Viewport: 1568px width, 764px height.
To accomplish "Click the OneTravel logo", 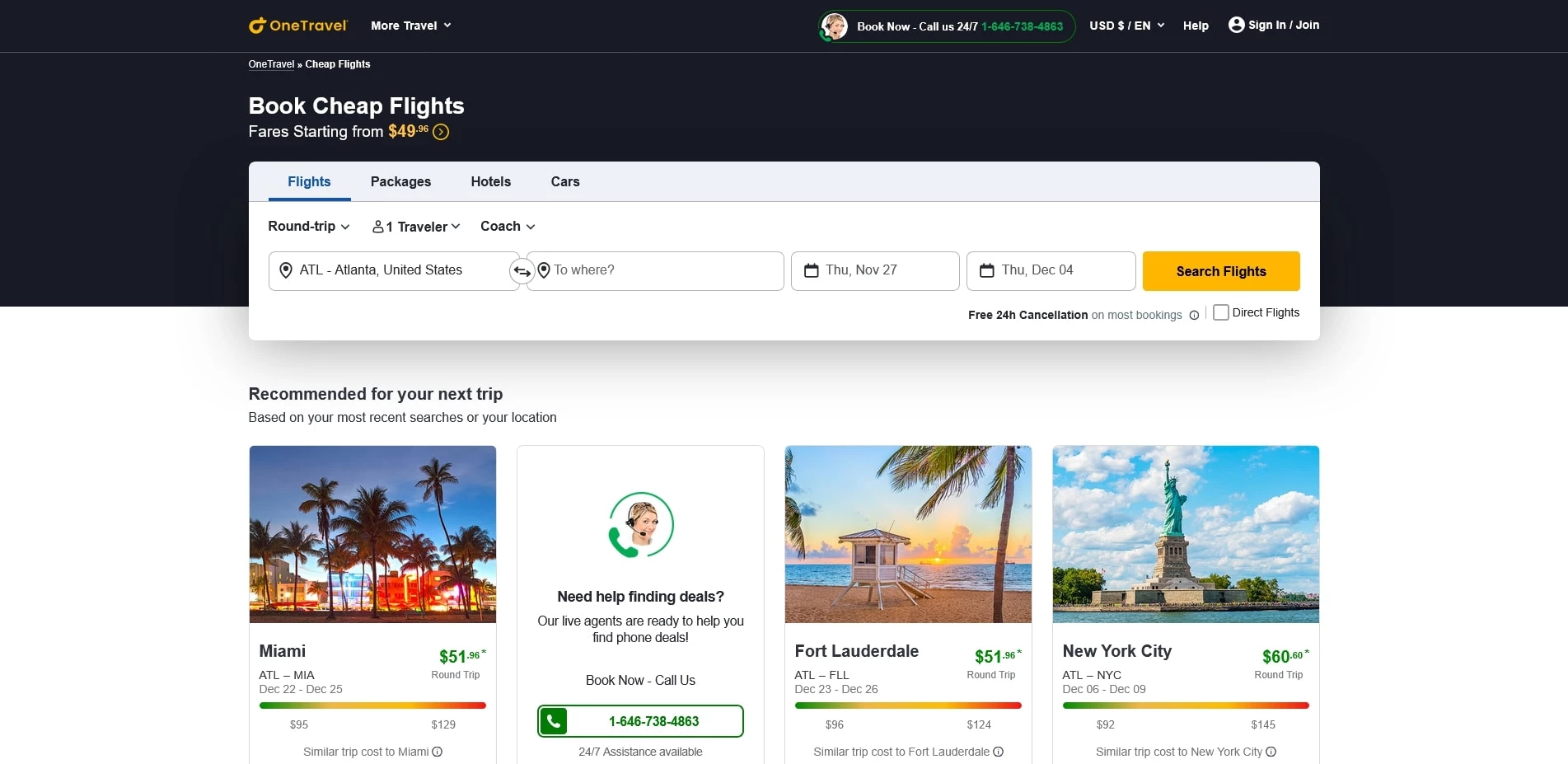I will 297,25.
